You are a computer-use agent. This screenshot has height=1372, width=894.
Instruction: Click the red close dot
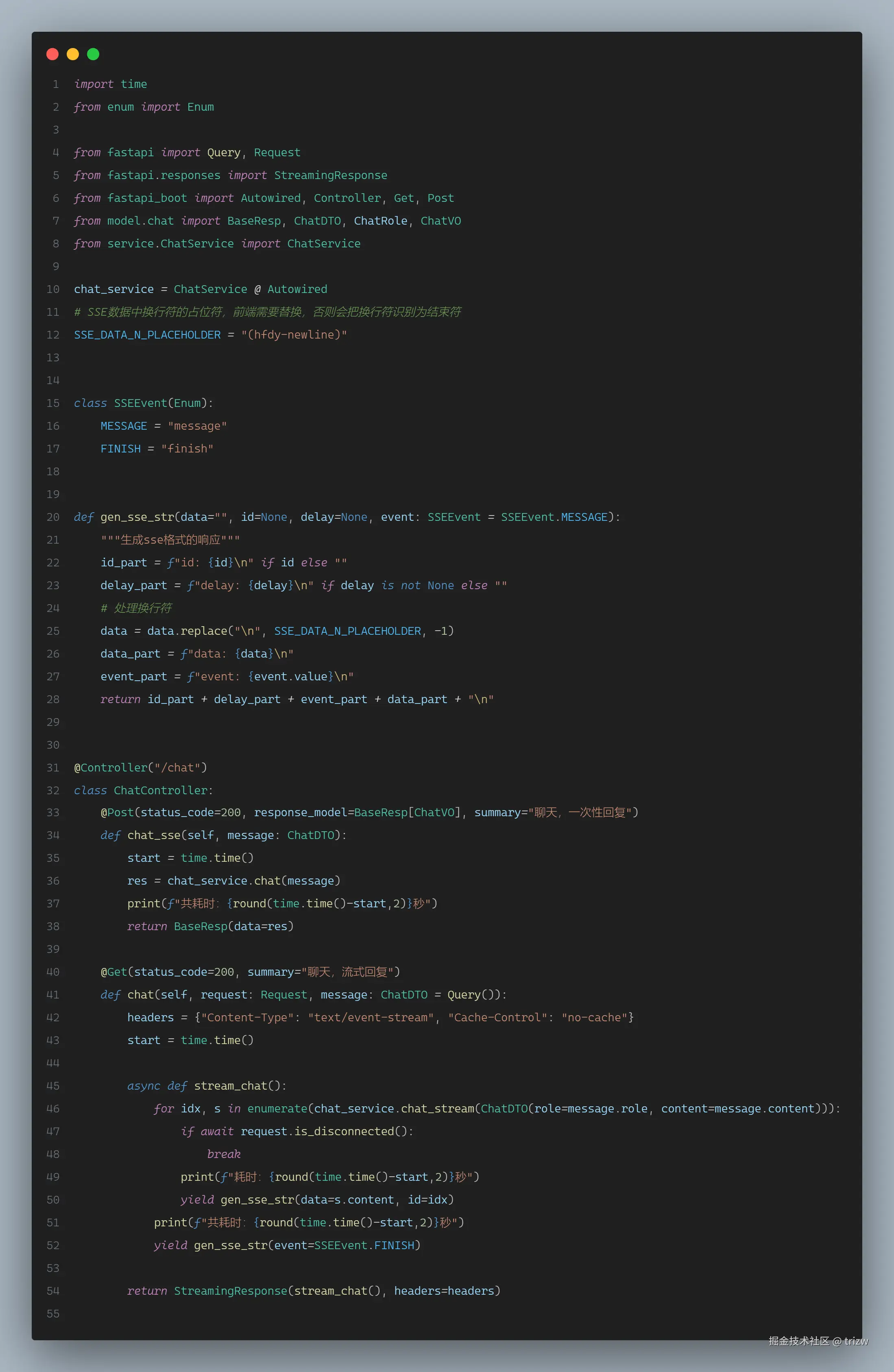coord(52,54)
